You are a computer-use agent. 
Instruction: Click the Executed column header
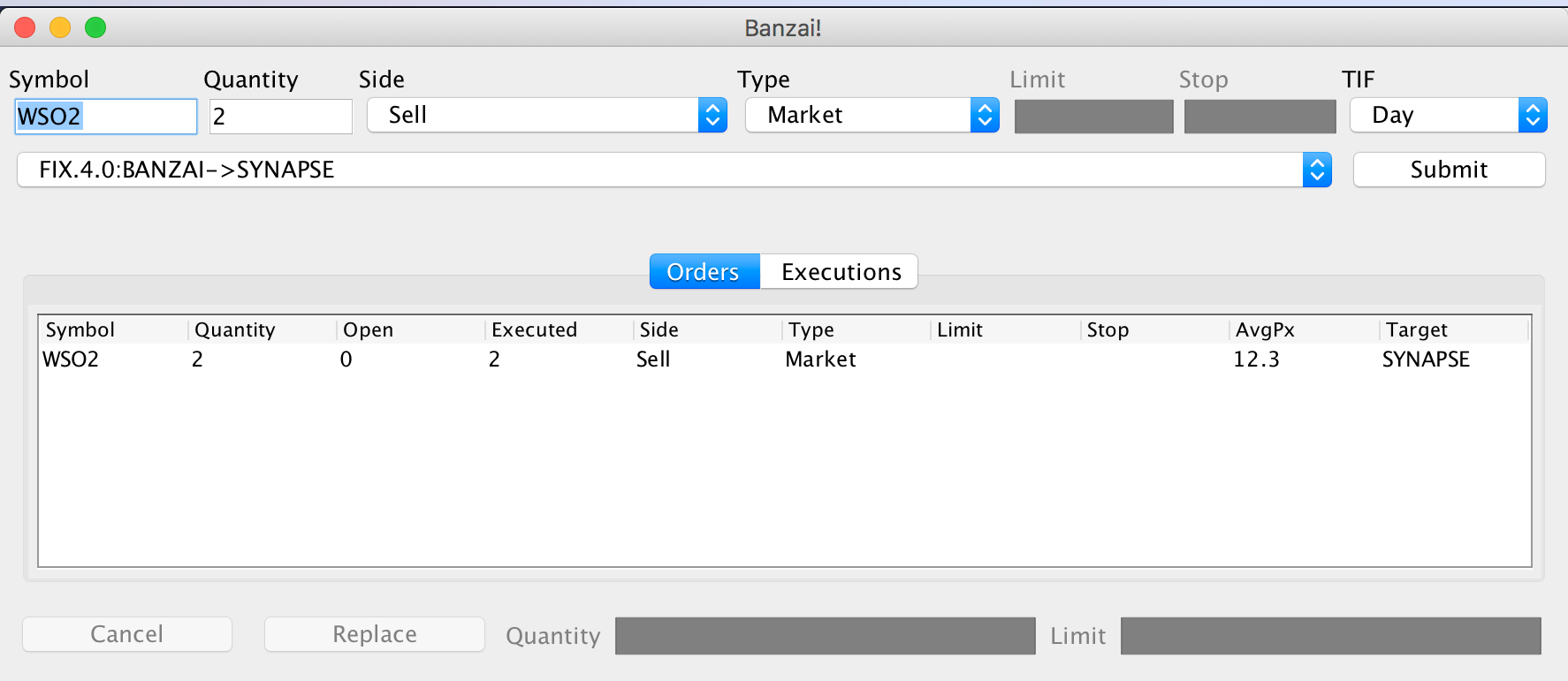(559, 329)
